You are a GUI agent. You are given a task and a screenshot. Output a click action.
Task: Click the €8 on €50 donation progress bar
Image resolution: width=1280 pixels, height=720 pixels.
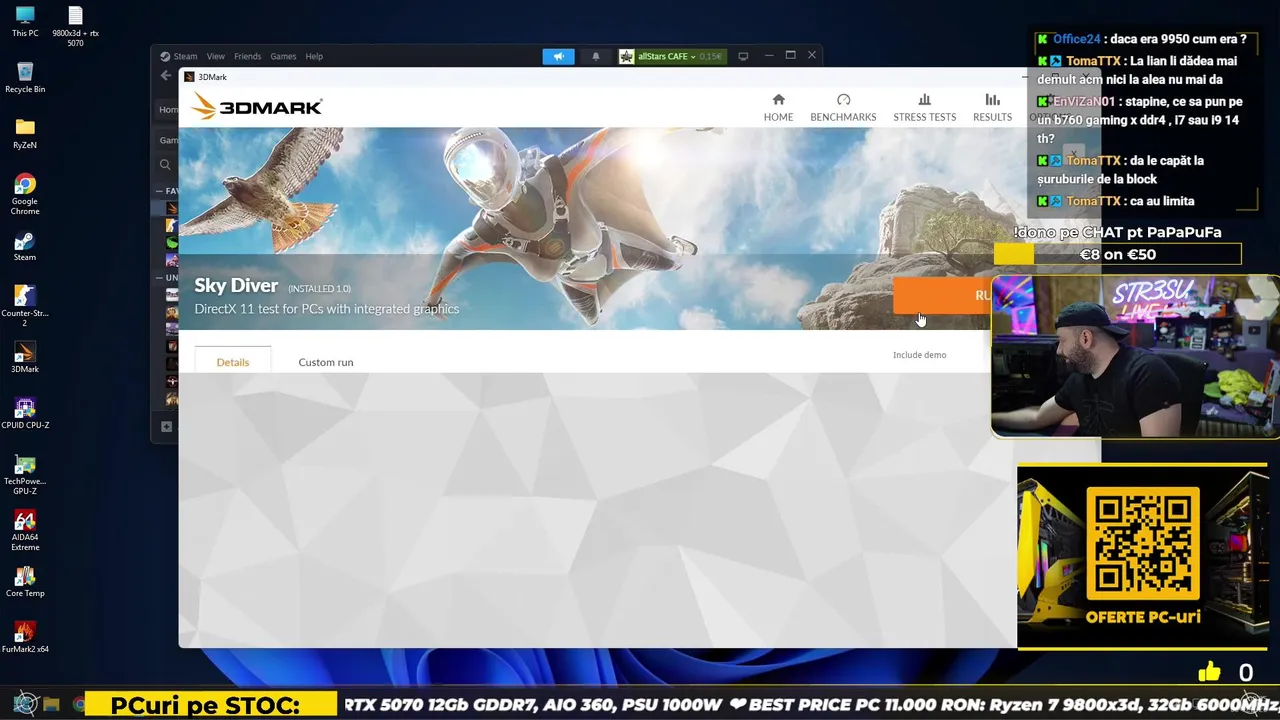(x=1117, y=255)
